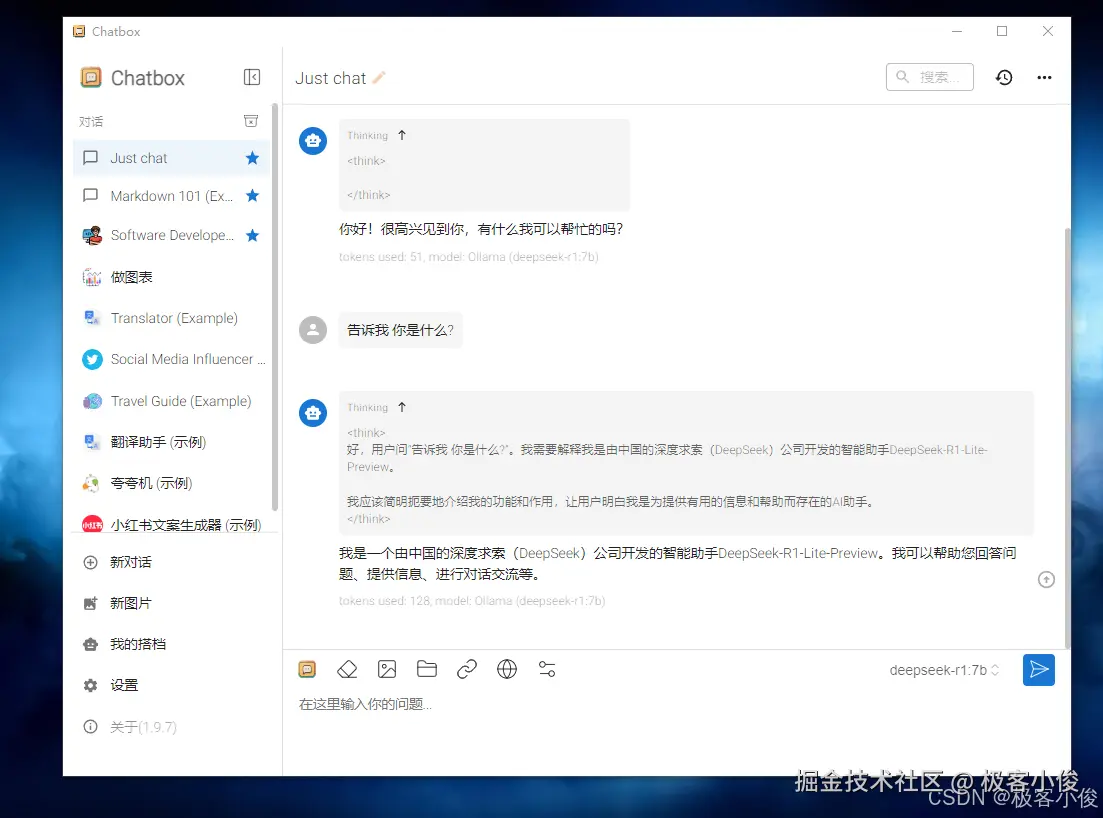Click the sidebar scrollbar
This screenshot has width=1103, height=818.
coord(275,307)
